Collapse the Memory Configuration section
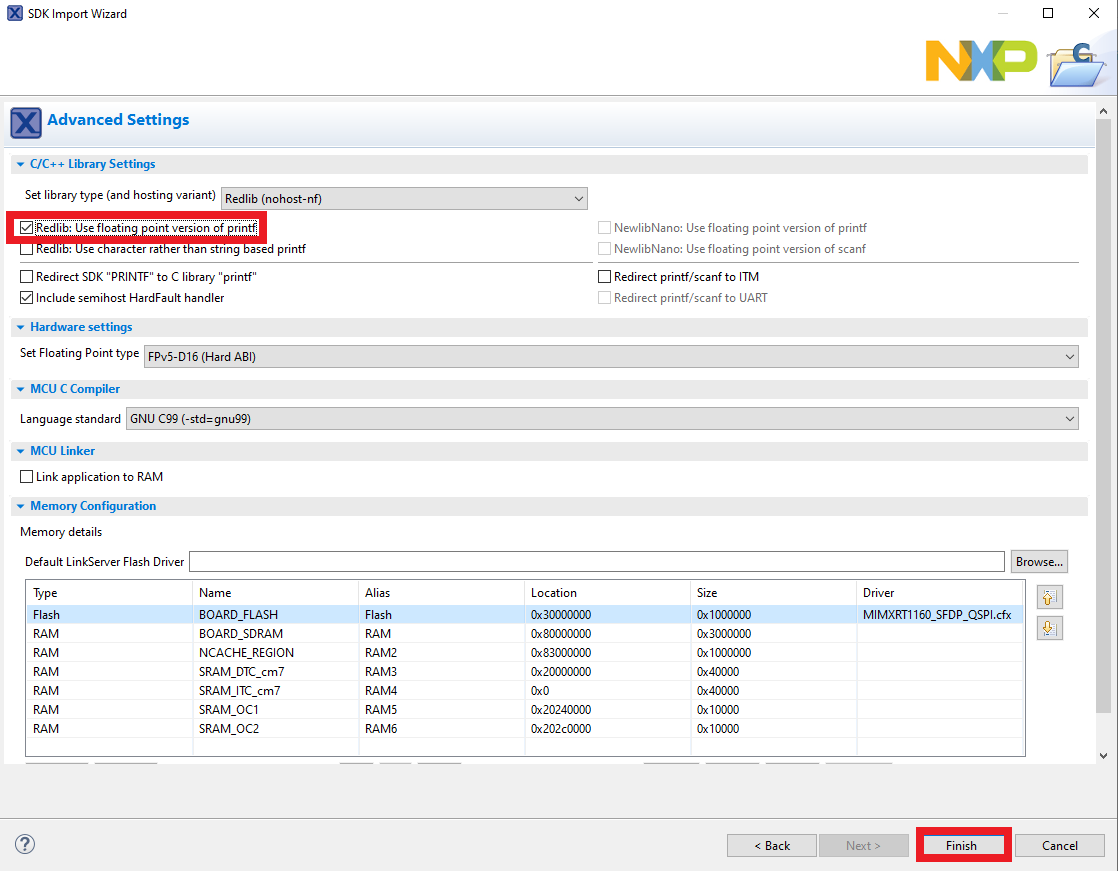This screenshot has width=1118, height=871. [x=20, y=506]
